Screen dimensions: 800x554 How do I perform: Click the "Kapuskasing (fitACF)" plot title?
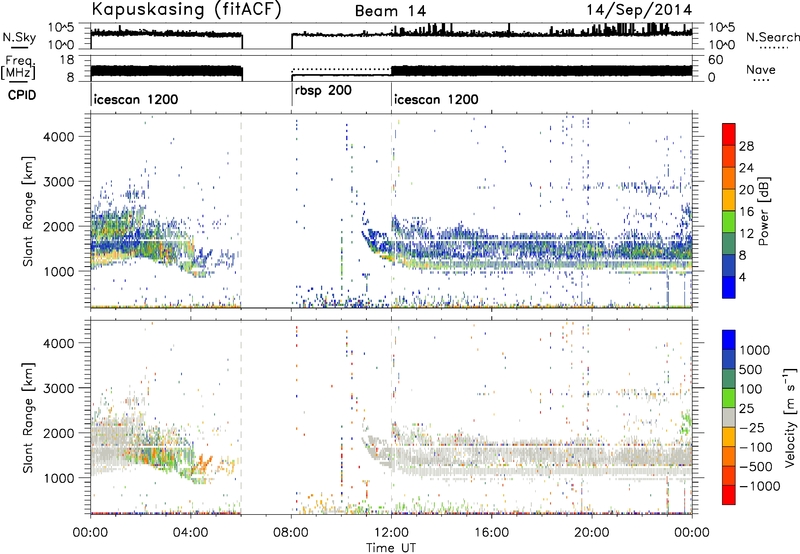(186, 10)
